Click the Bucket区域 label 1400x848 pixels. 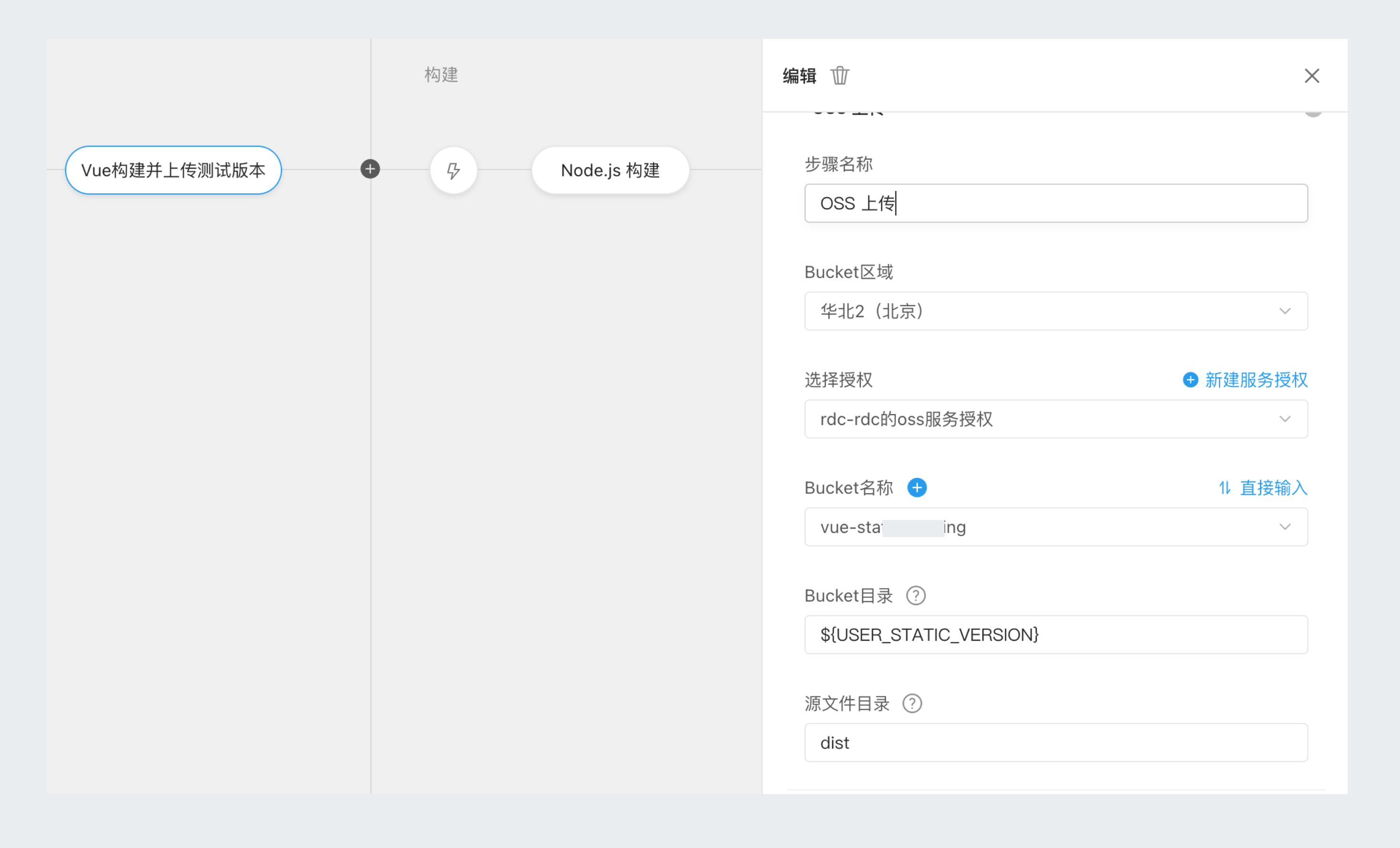pos(848,271)
